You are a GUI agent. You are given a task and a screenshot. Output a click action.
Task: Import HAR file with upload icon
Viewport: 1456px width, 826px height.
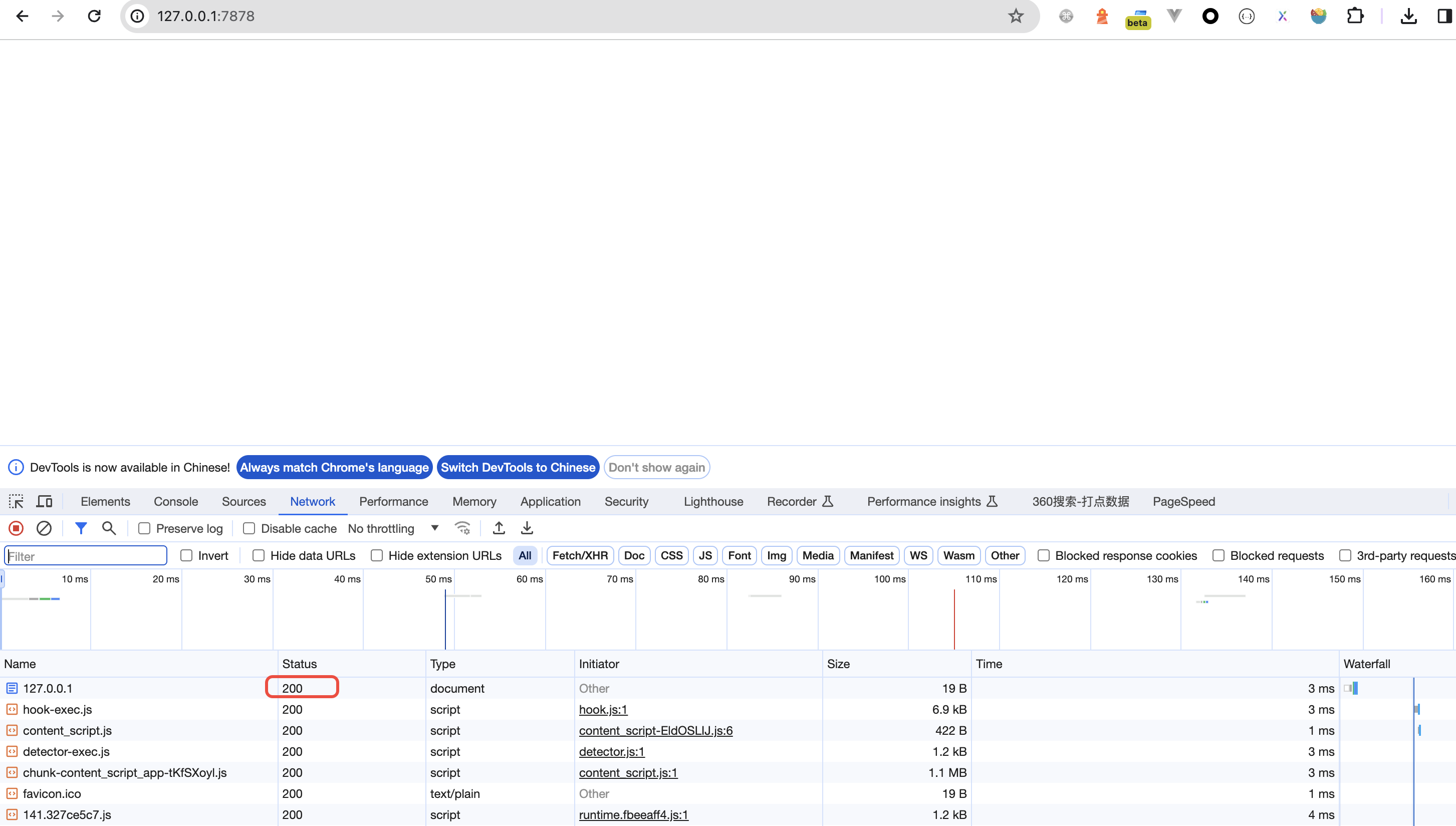499,529
